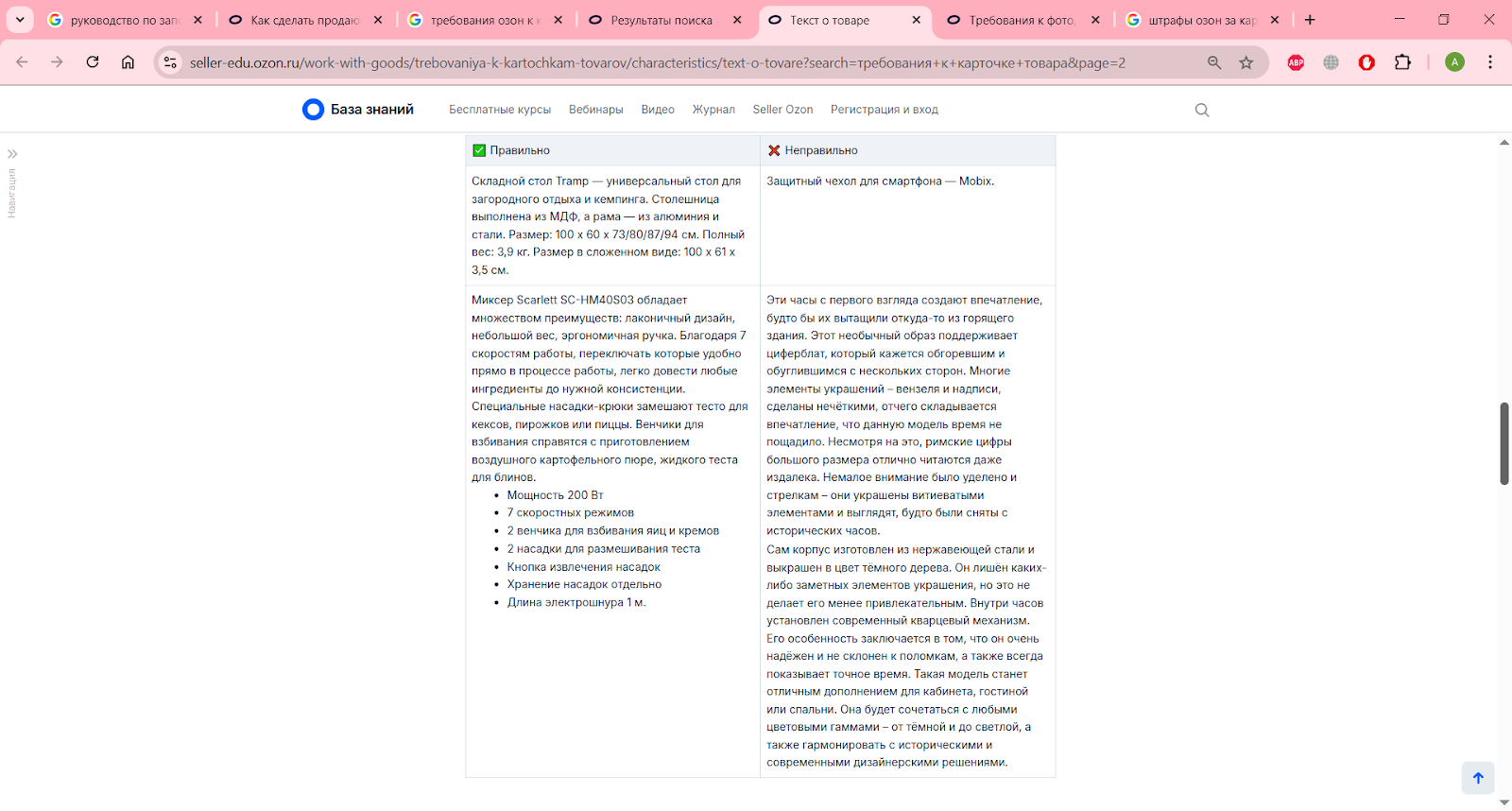Click 'Защитный чехол для смартфона — Mobix.' text
Image resolution: width=1512 pixels, height=811 pixels.
[880, 181]
